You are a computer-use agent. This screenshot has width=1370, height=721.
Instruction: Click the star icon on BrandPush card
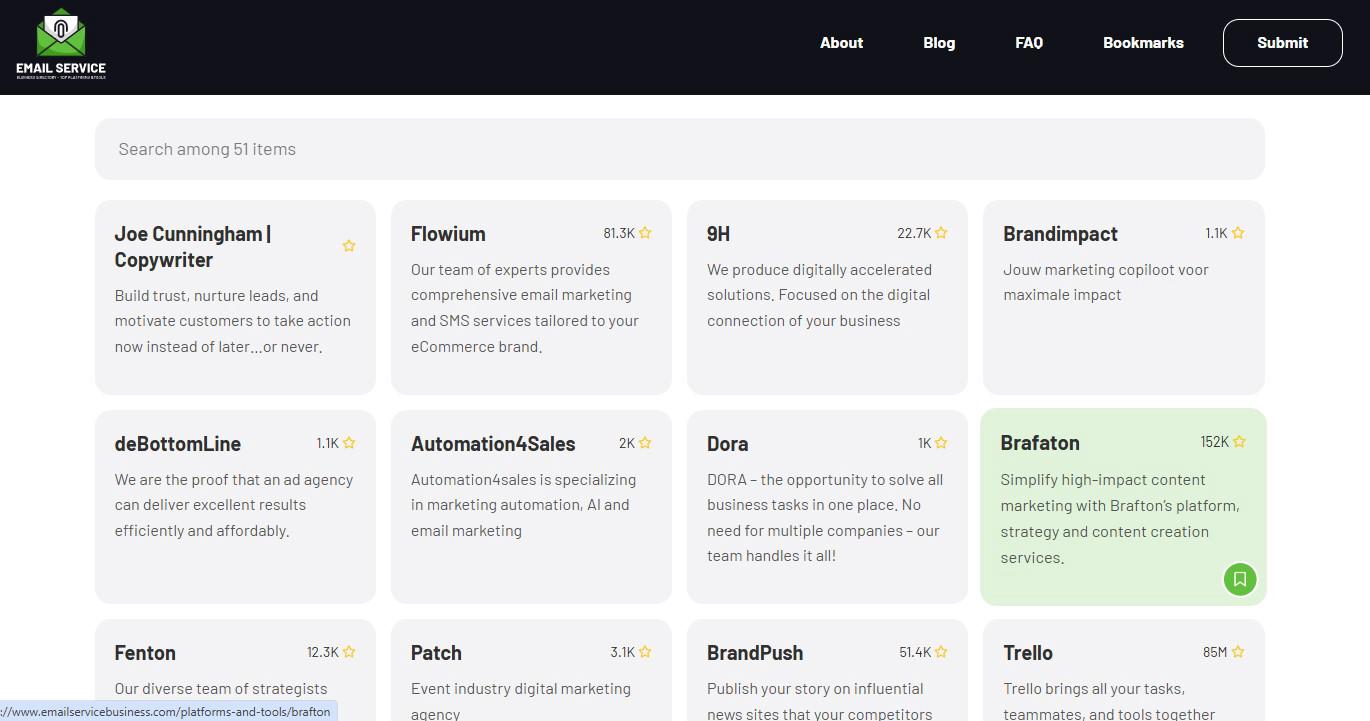[941, 652]
